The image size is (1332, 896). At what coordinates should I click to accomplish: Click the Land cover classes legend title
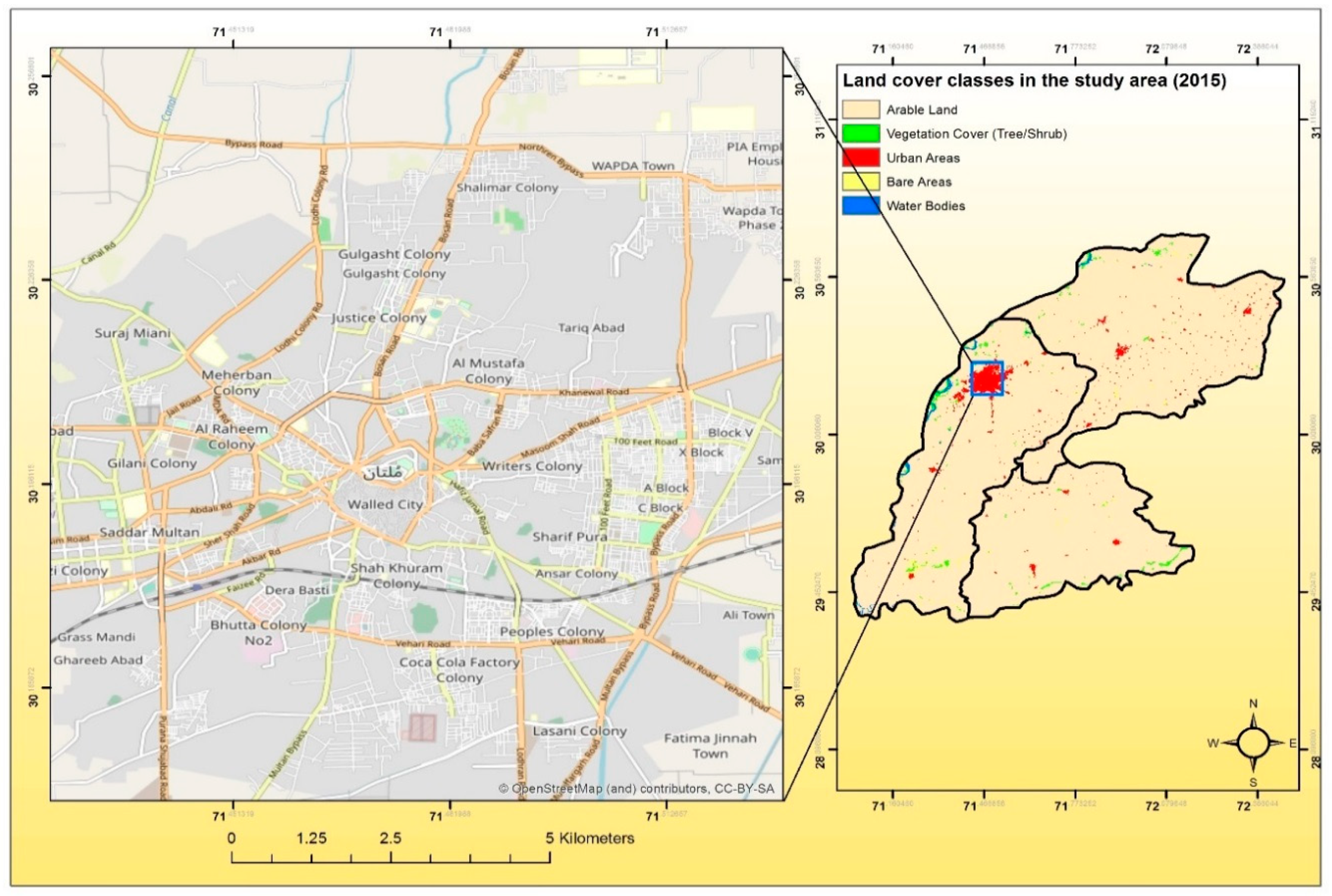(x=1034, y=81)
